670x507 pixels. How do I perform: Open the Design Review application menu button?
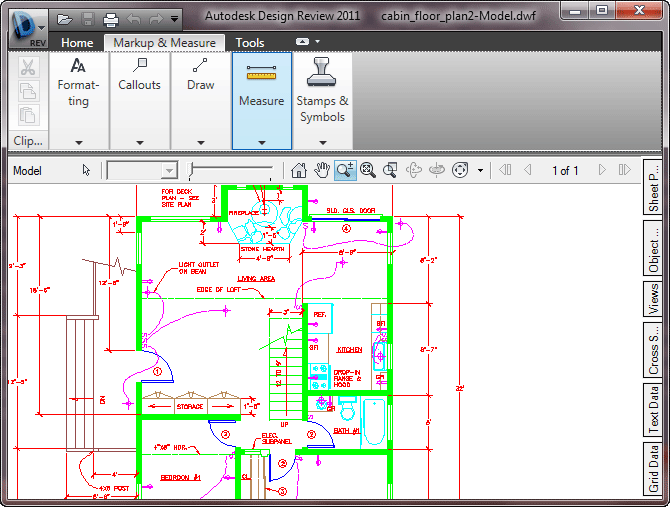[28, 29]
